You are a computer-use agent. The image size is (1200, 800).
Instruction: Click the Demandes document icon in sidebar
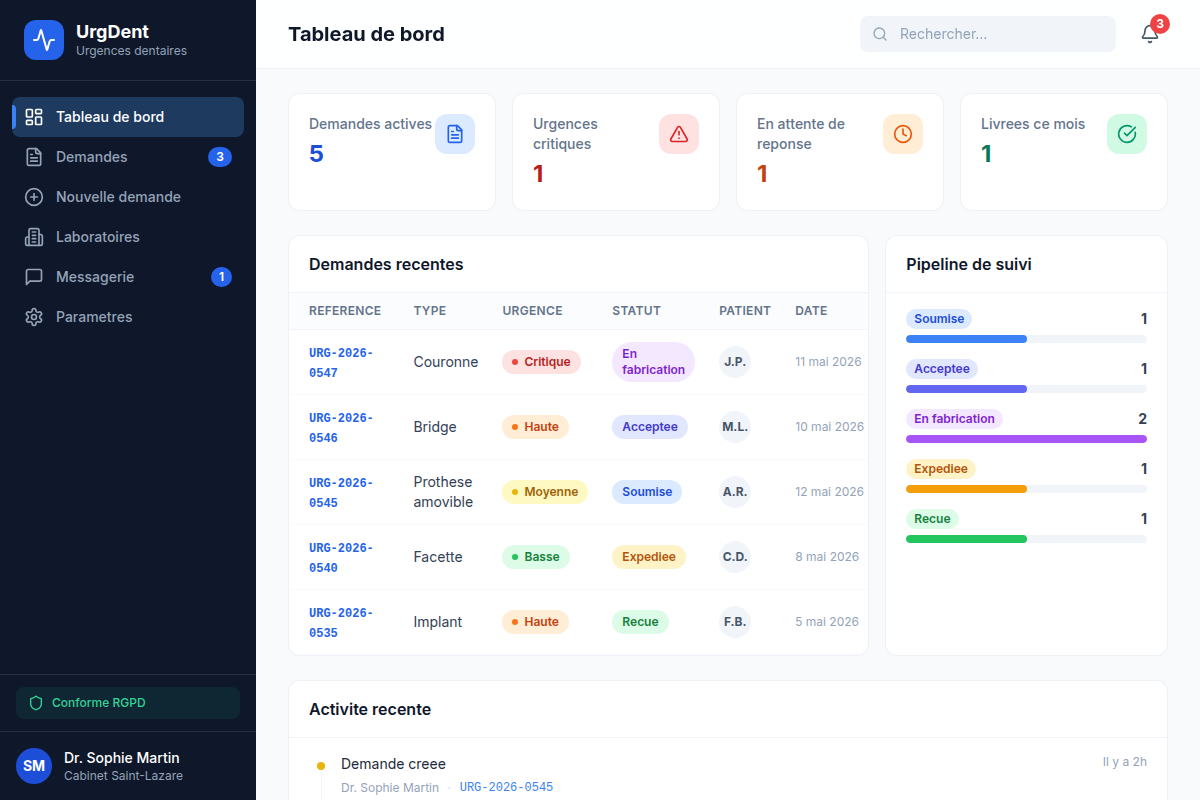point(34,157)
